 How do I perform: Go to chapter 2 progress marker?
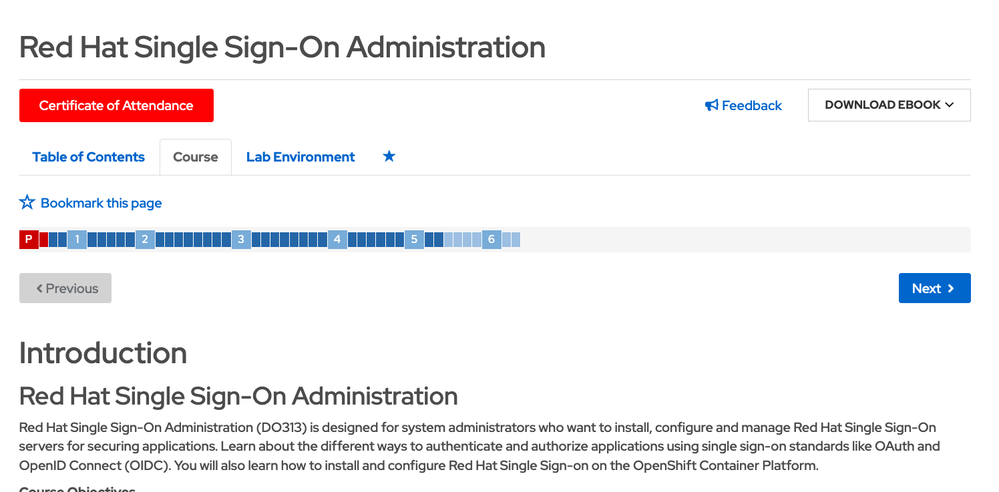(145, 239)
